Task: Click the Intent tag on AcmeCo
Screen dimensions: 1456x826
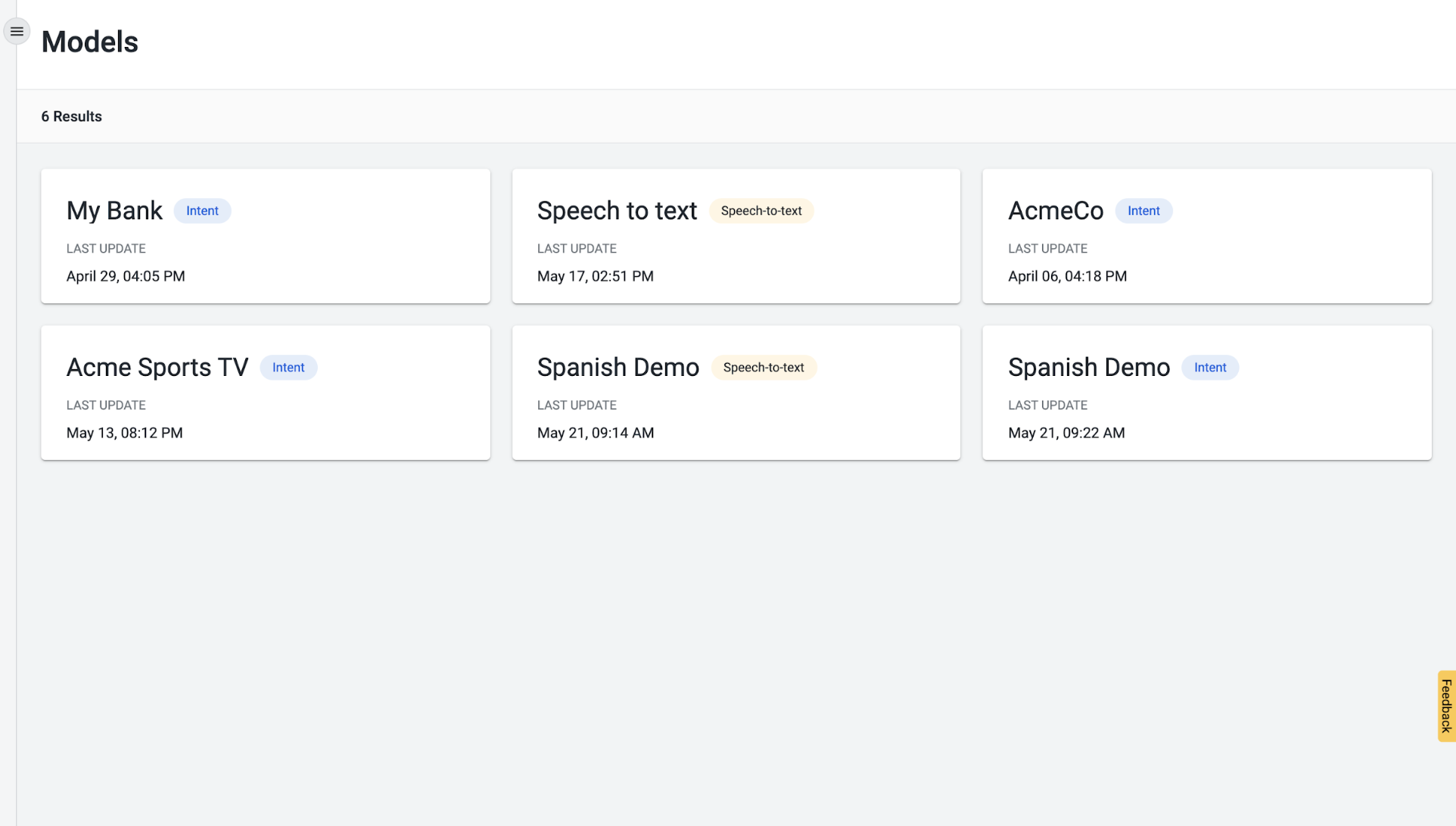Action: [1143, 211]
